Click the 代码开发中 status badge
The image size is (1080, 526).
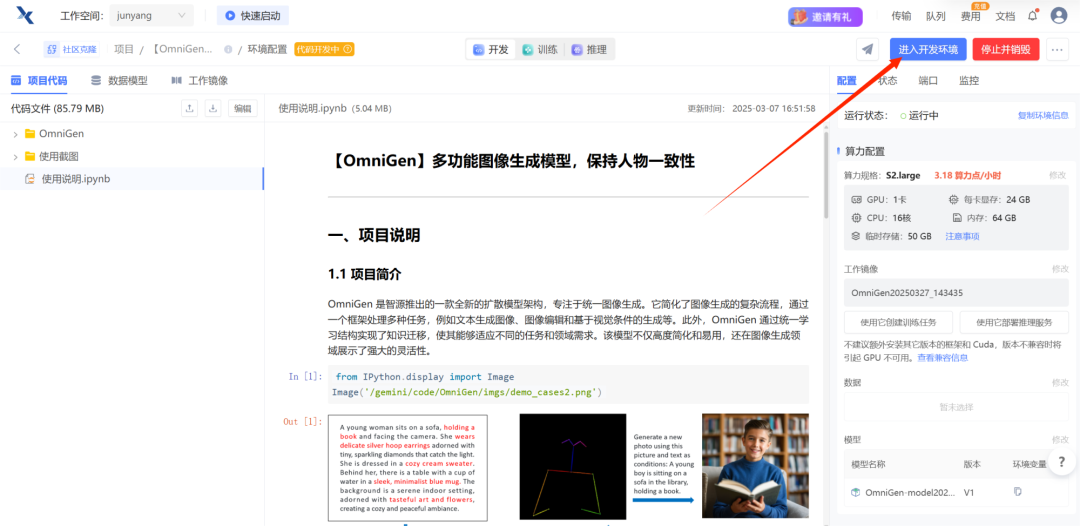(x=324, y=49)
